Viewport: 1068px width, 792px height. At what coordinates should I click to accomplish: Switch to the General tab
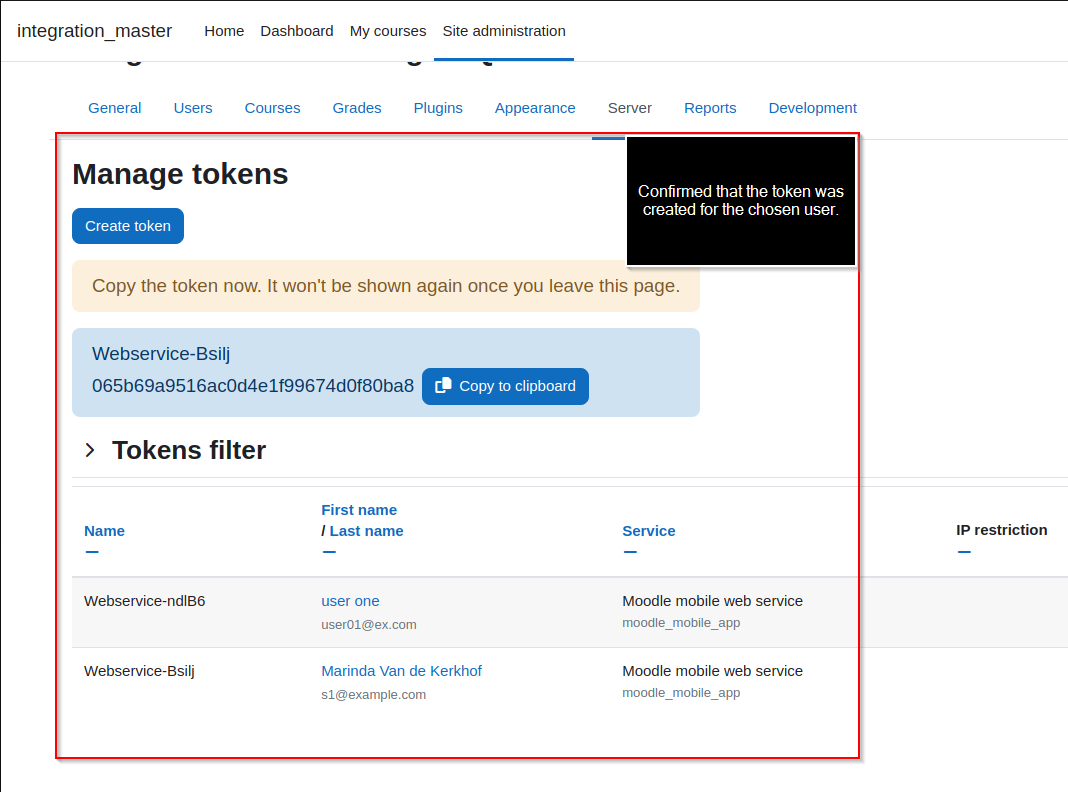click(114, 108)
